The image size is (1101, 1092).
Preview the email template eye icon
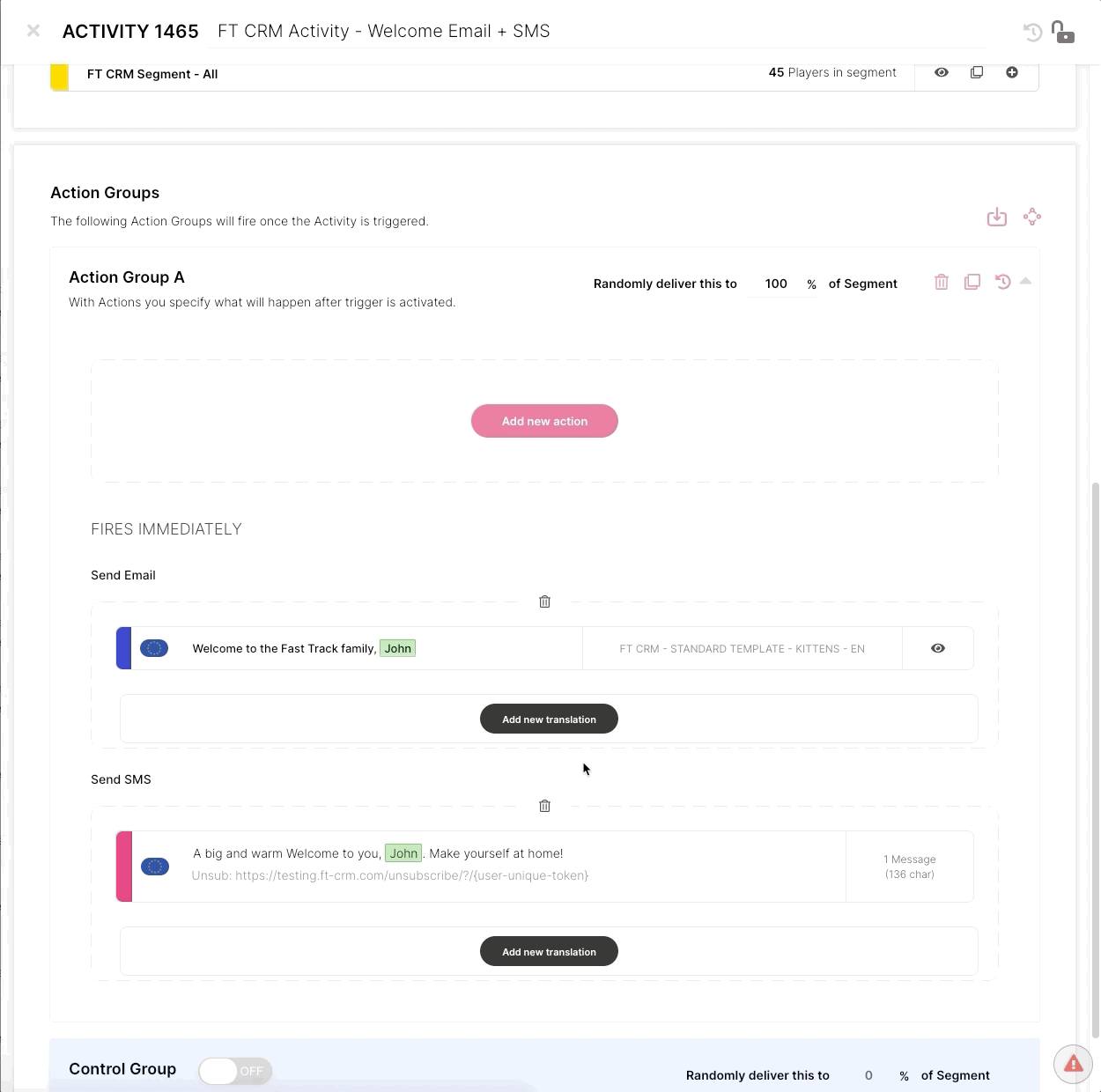938,648
